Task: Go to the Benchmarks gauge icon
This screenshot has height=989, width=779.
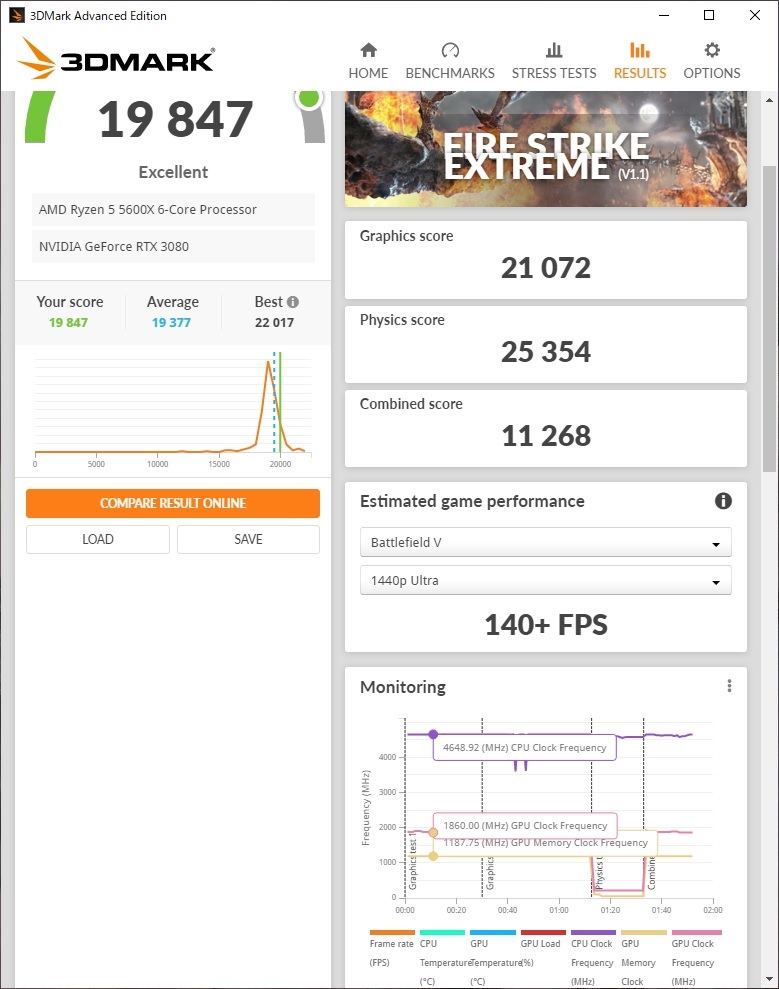Action: pos(450,50)
